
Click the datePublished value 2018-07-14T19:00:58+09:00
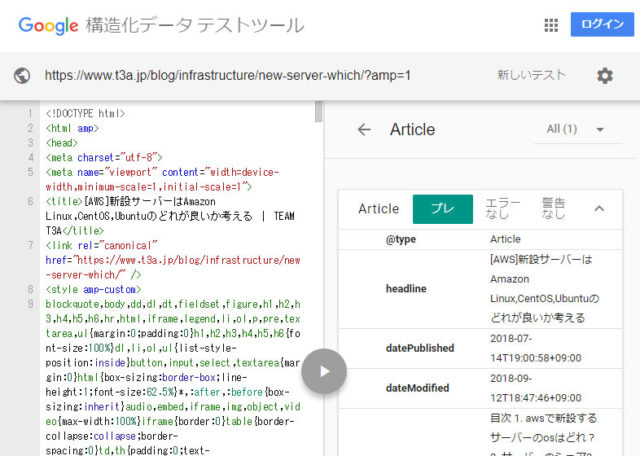click(536, 348)
